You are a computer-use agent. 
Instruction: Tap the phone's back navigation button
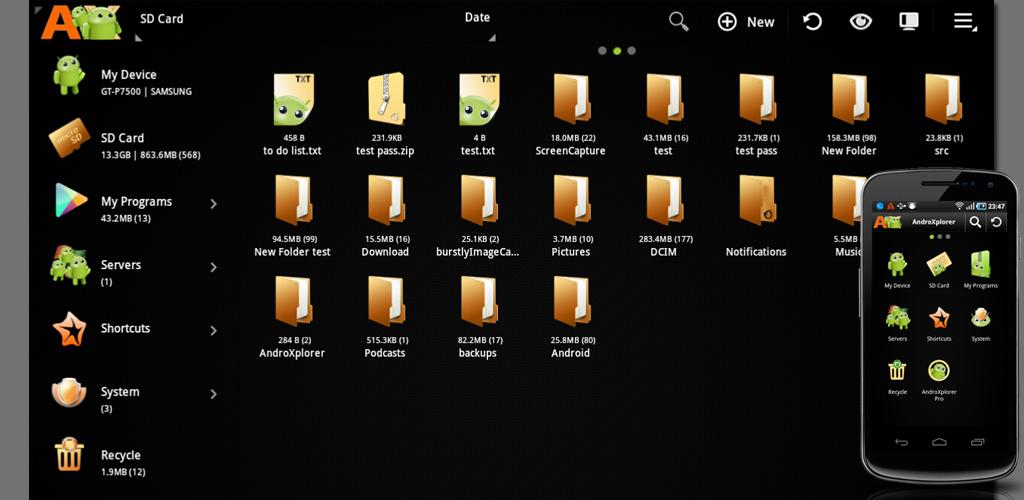click(x=901, y=442)
